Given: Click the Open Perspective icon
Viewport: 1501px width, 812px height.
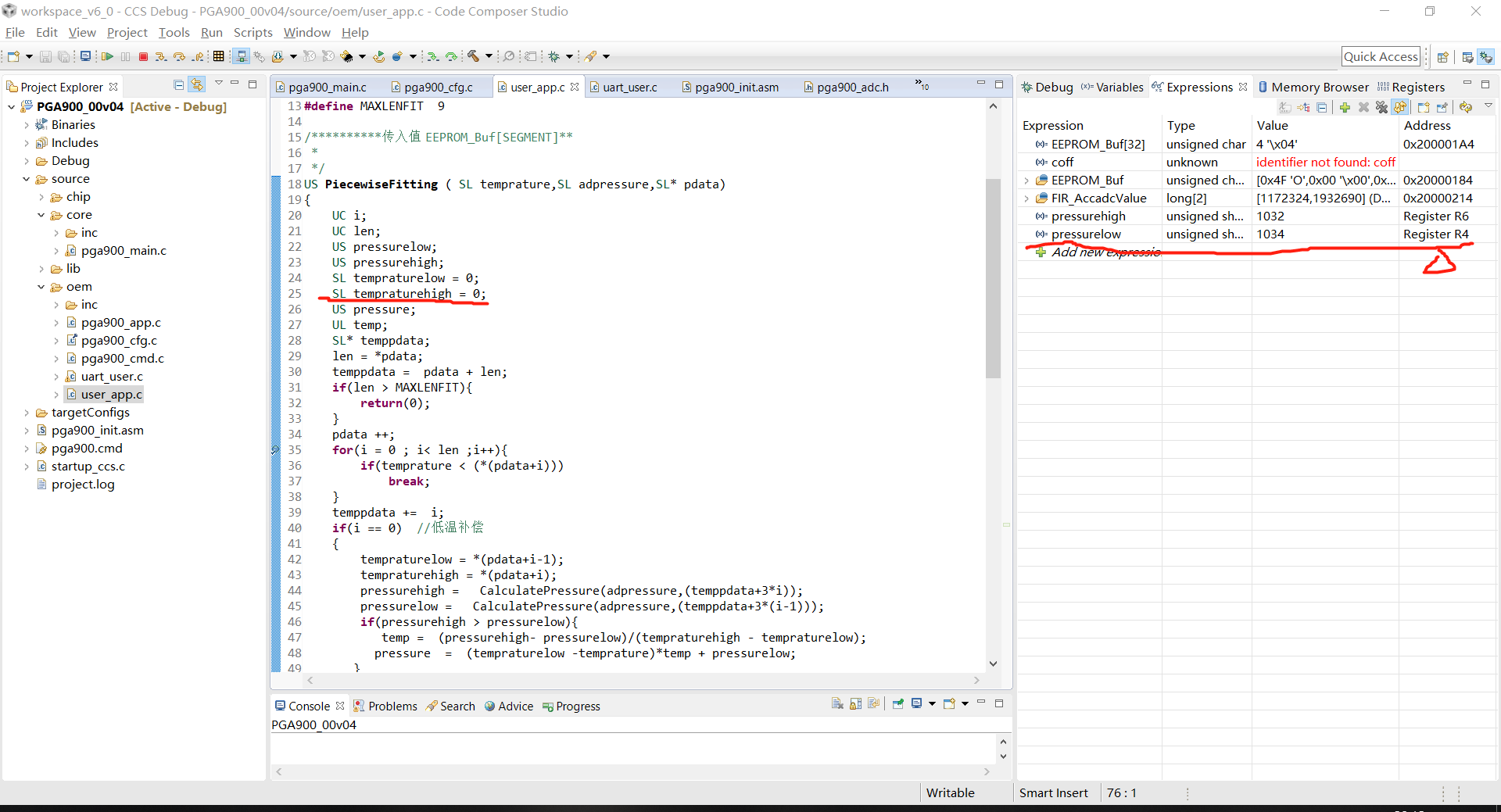Looking at the screenshot, I should pyautogui.click(x=1443, y=57).
